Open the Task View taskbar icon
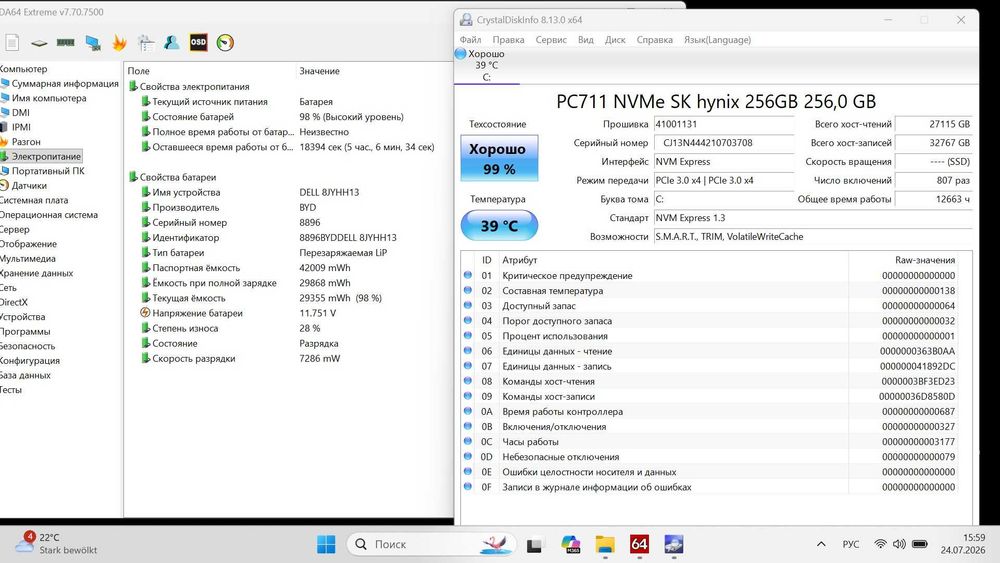This screenshot has width=1000, height=563. tap(534, 545)
